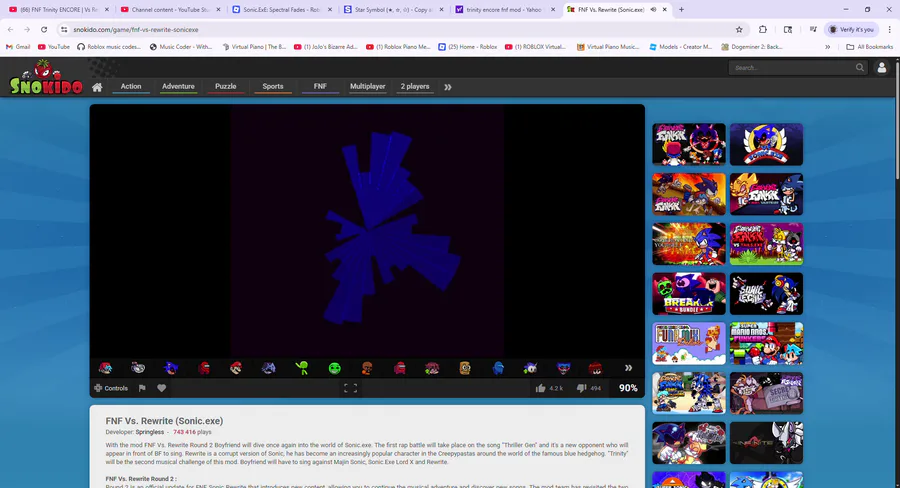
Task: Go back to the previous page
Action: tap(11, 29)
